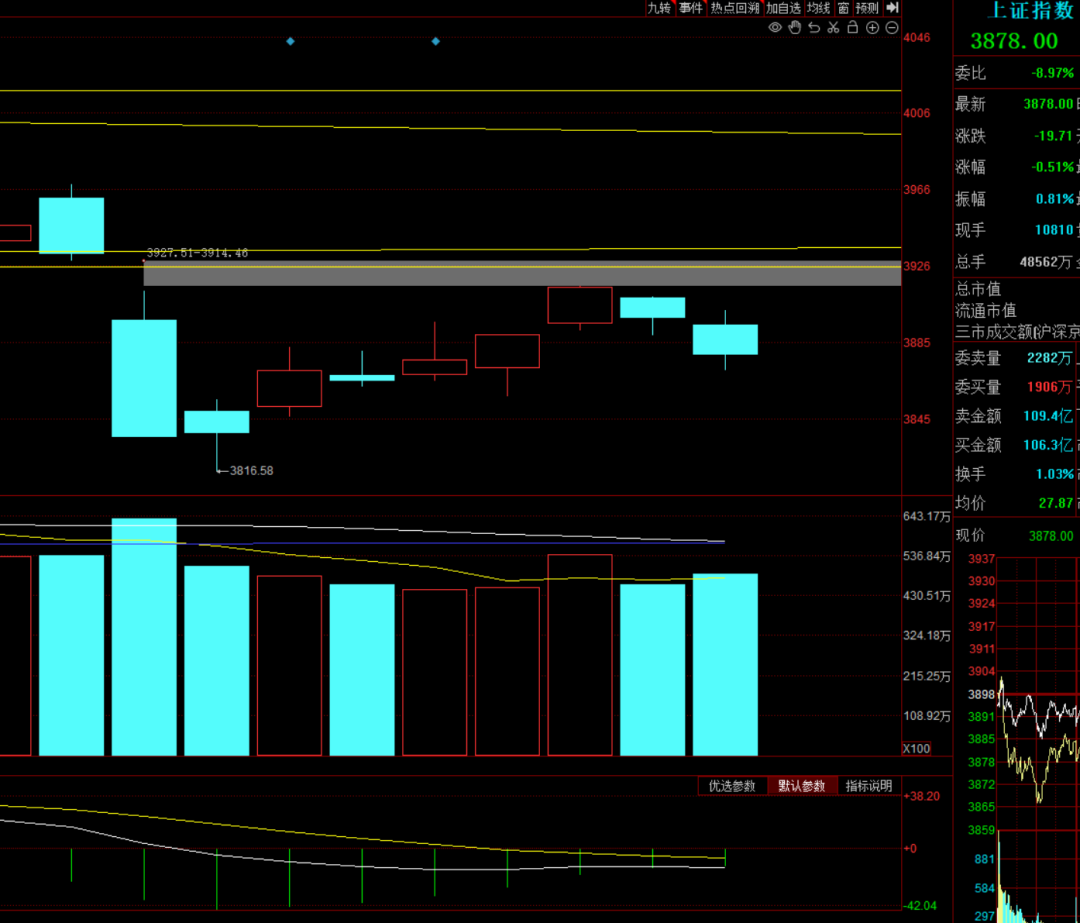
Task: Toggle the 均线 moving average lines
Action: (819, 8)
